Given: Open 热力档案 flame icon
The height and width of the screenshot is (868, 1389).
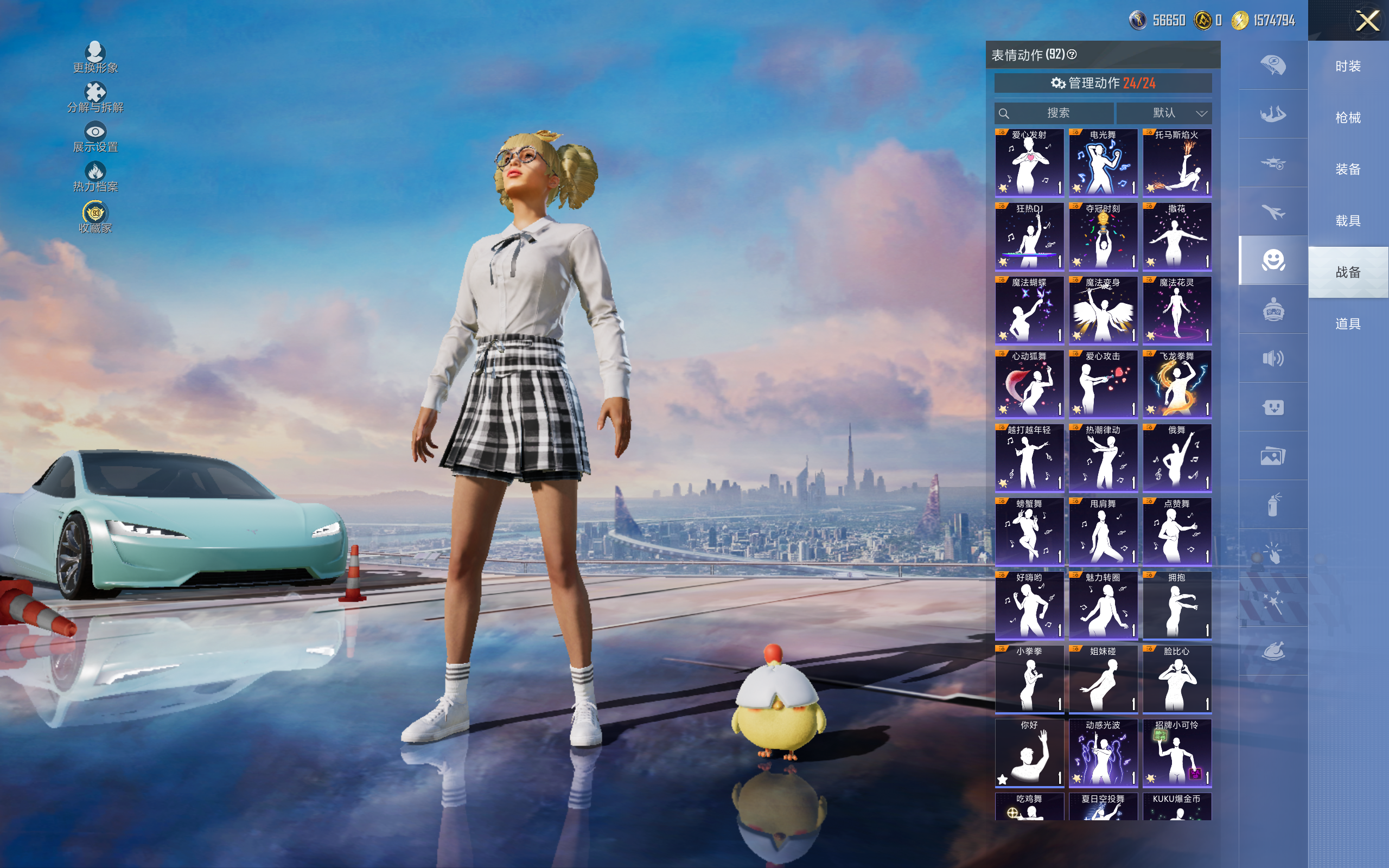Looking at the screenshot, I should (x=95, y=176).
